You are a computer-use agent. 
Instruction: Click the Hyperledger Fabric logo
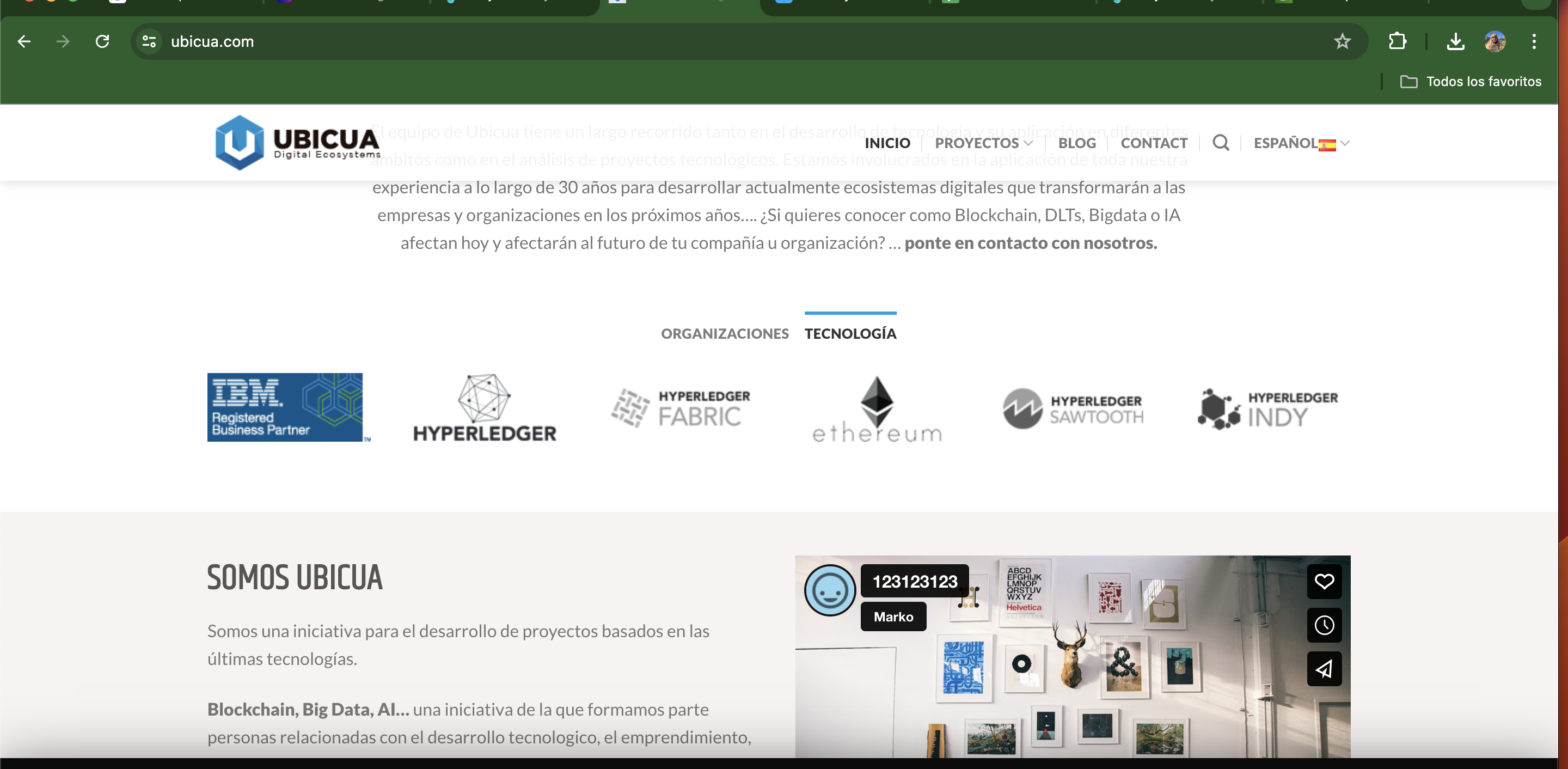click(x=681, y=407)
